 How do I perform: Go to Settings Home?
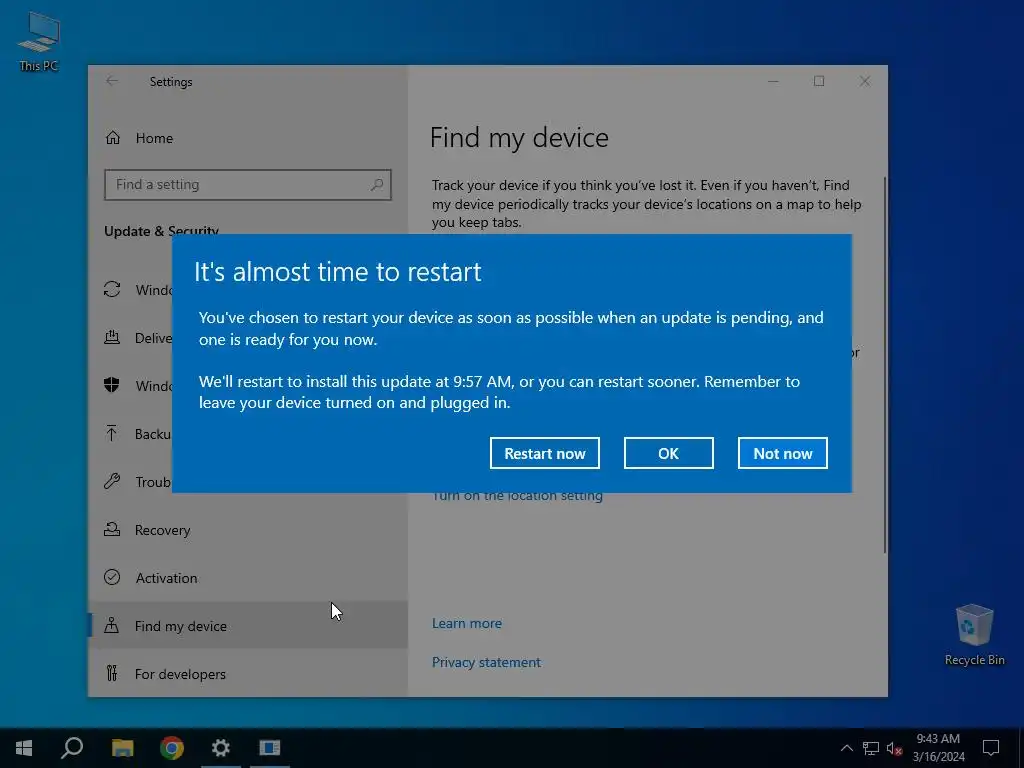tap(154, 138)
